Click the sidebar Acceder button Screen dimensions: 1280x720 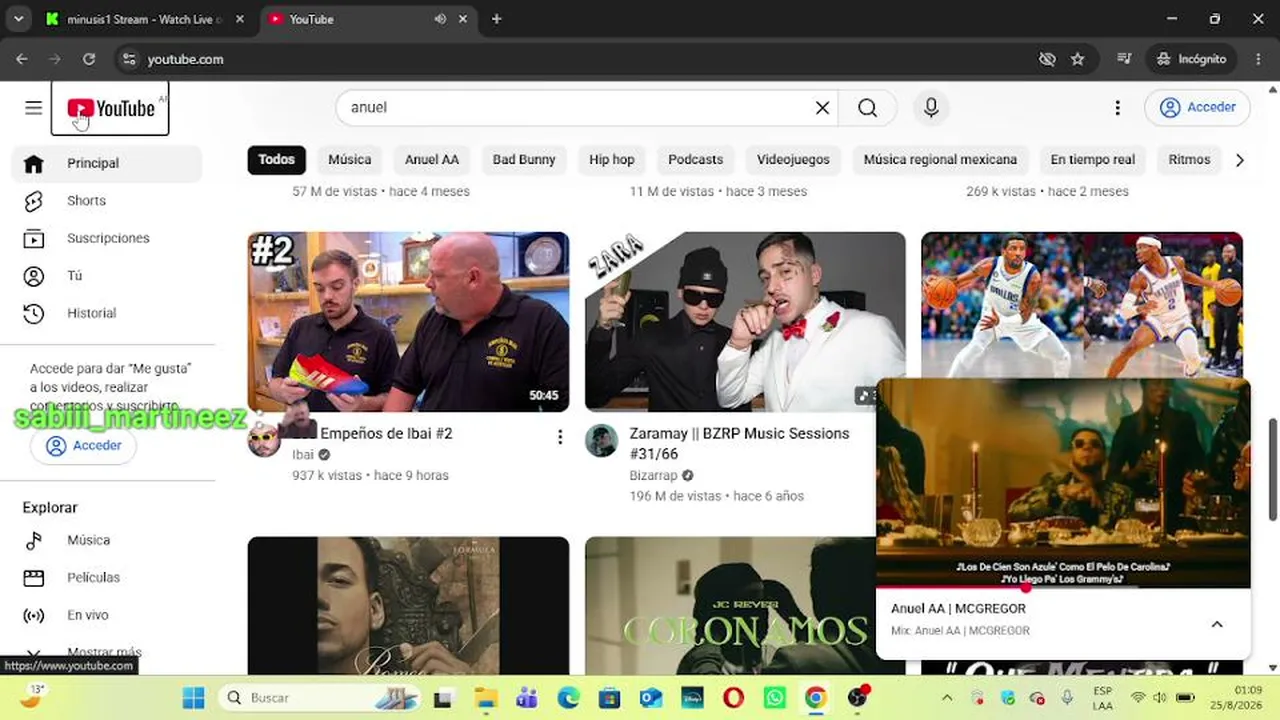pos(84,446)
